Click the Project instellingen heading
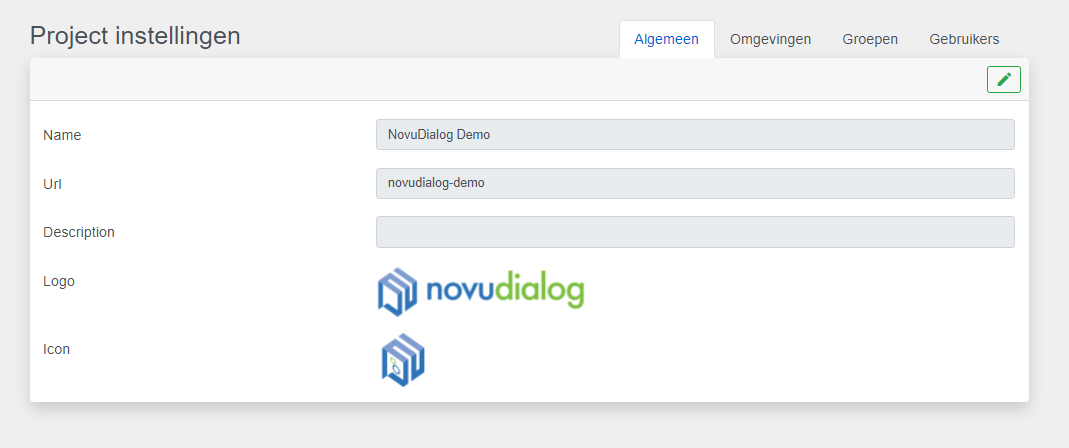This screenshot has width=1069, height=448. [x=135, y=35]
